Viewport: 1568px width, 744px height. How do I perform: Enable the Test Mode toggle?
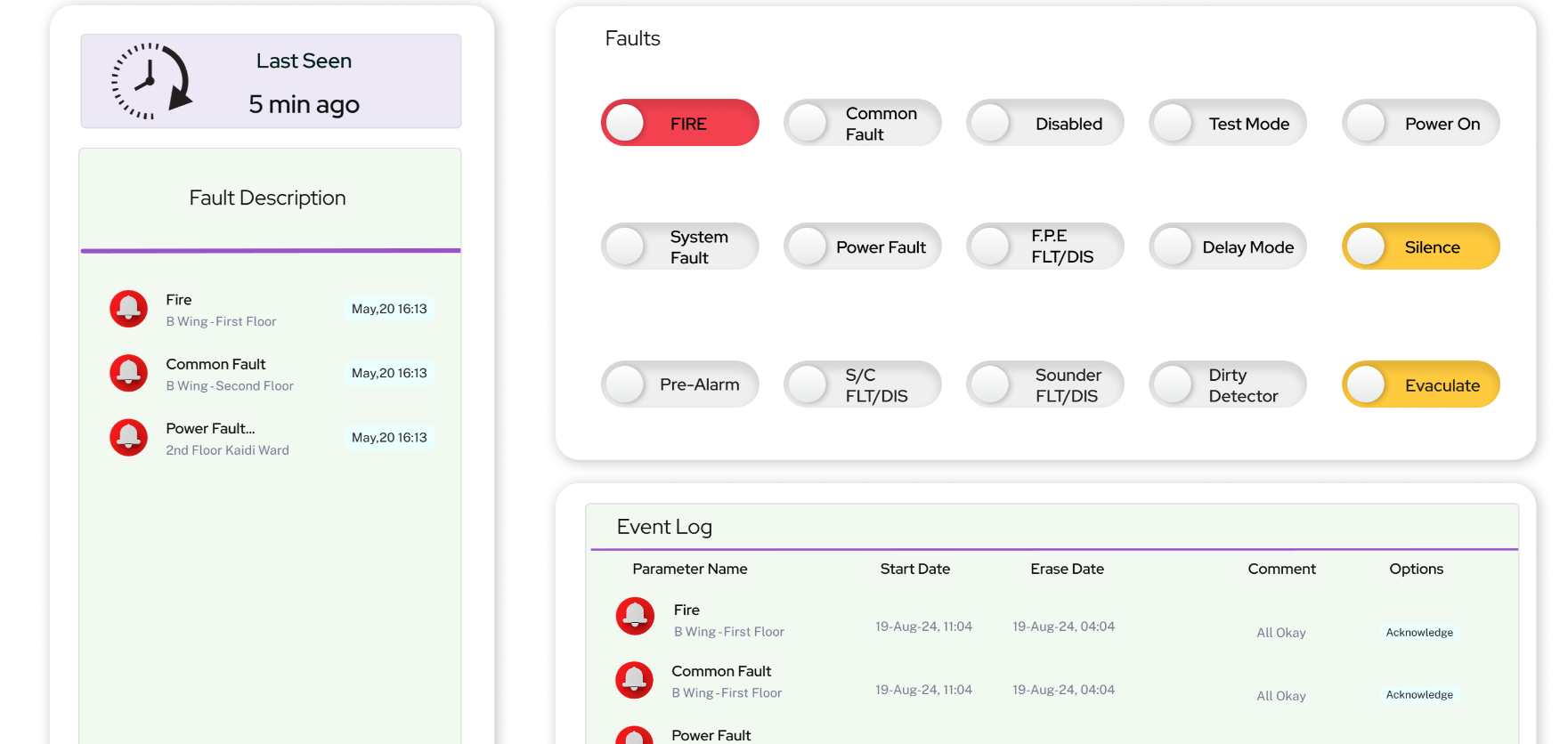1228,123
